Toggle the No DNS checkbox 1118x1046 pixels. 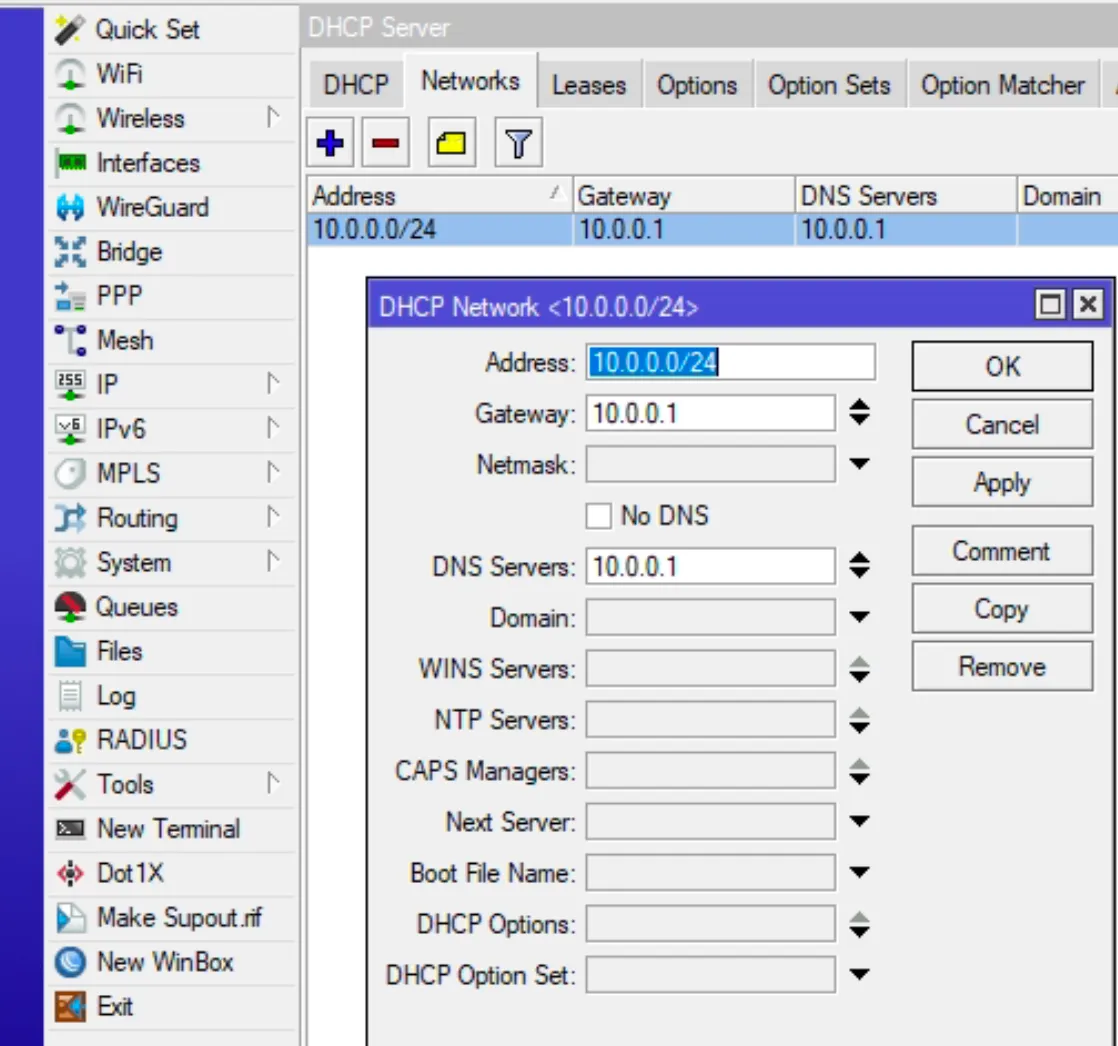pos(598,516)
